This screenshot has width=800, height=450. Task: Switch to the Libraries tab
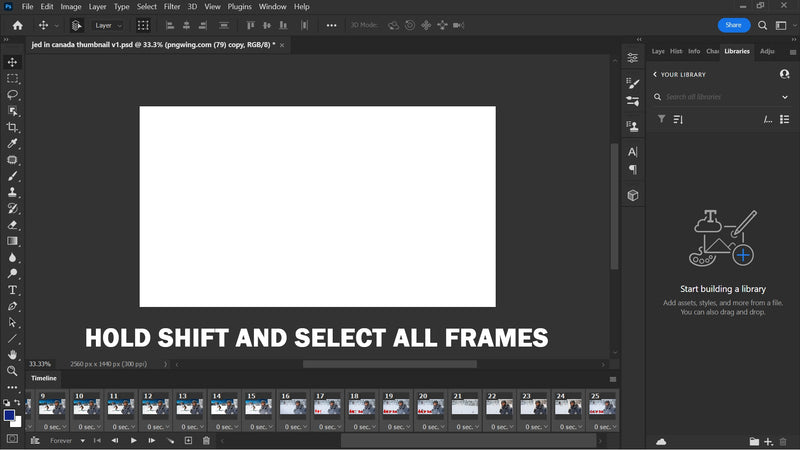click(x=737, y=51)
